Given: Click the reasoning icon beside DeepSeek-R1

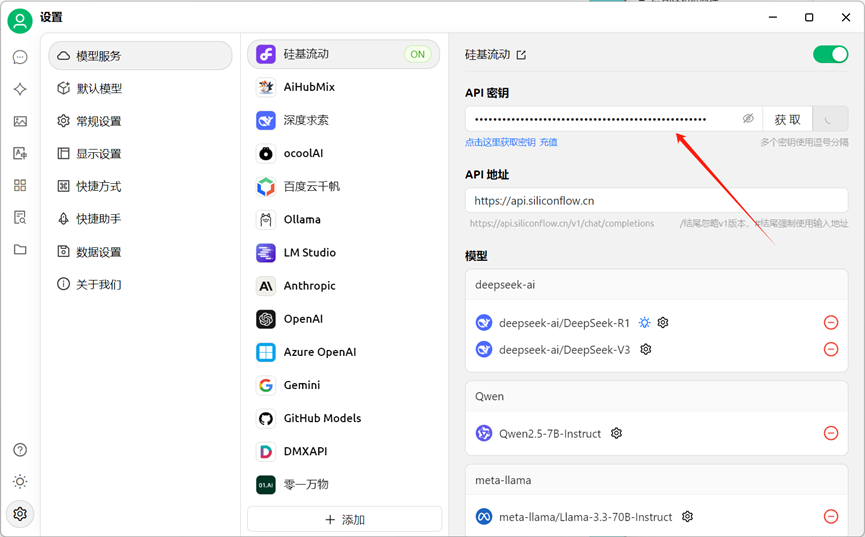Looking at the screenshot, I should 644,322.
